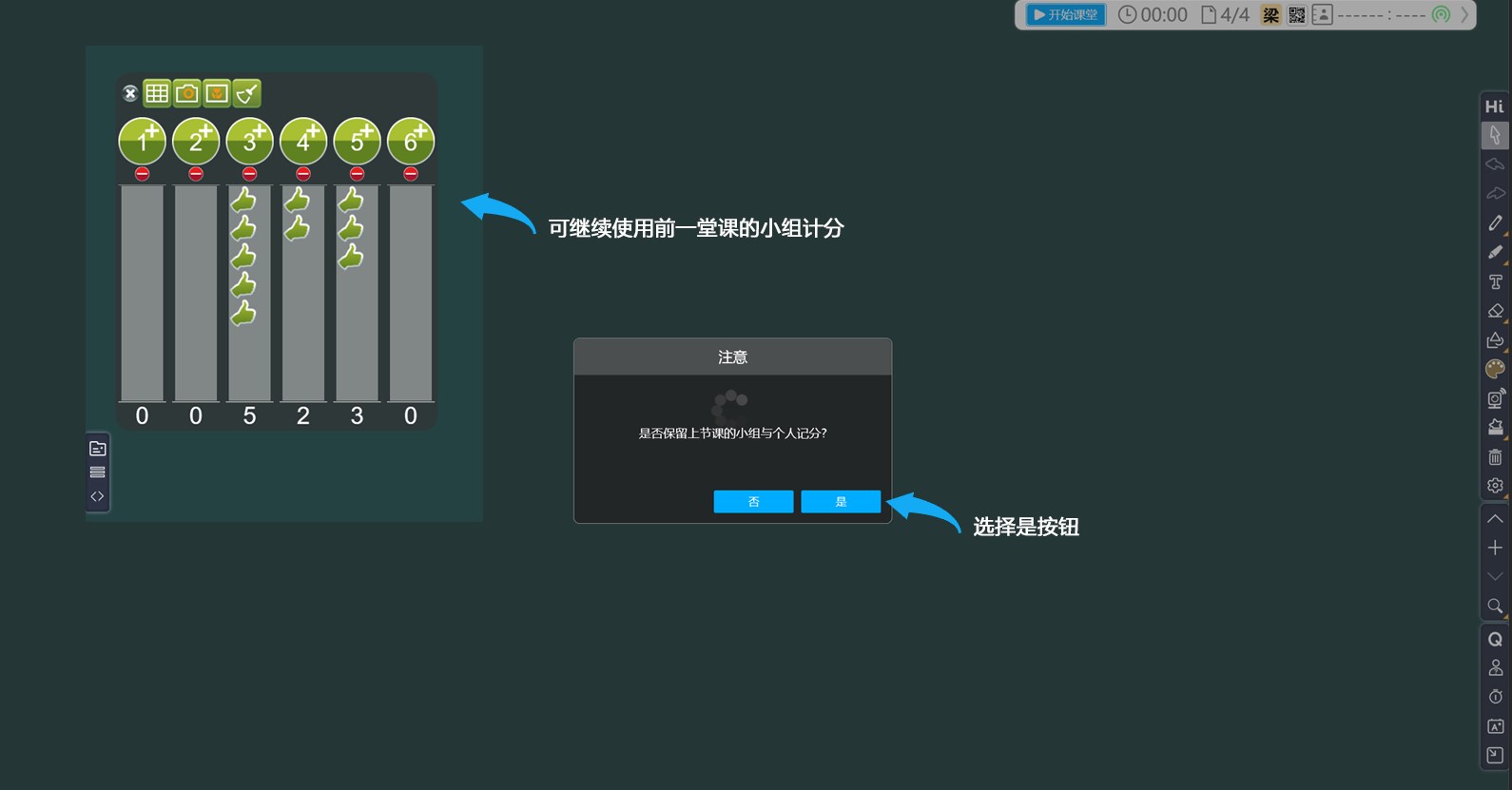Click the magnifier search tool
The width and height of the screenshot is (1512, 790).
pyautogui.click(x=1495, y=607)
